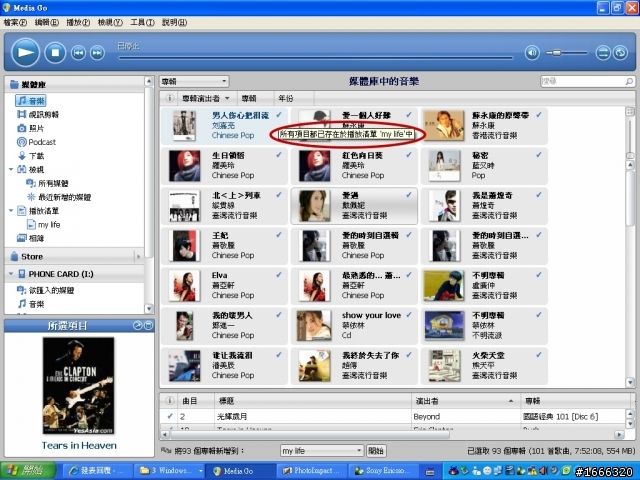Mute the volume speaker icon
The width and height of the screenshot is (640, 480).
pyautogui.click(x=532, y=53)
